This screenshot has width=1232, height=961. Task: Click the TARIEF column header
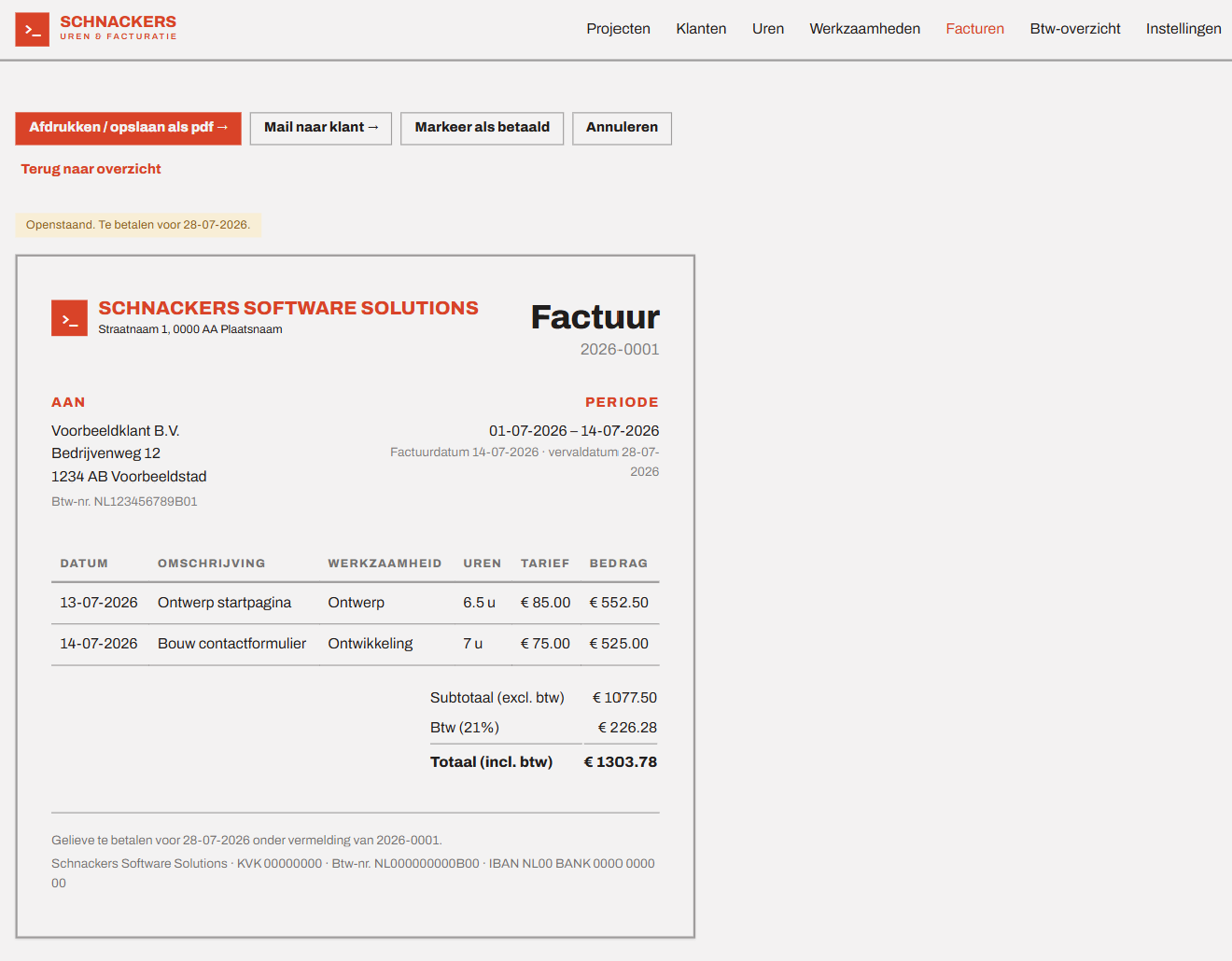tap(545, 564)
